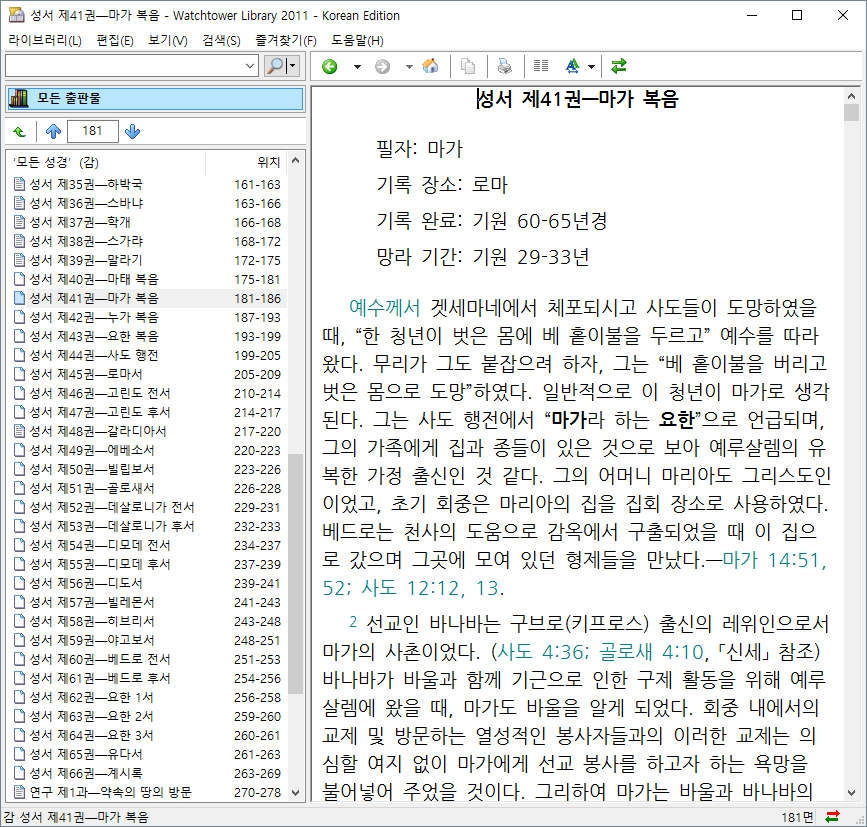This screenshot has height=827, width=867.
Task: Open the 사도 12:12, 13 scripture link
Action: pos(430,588)
